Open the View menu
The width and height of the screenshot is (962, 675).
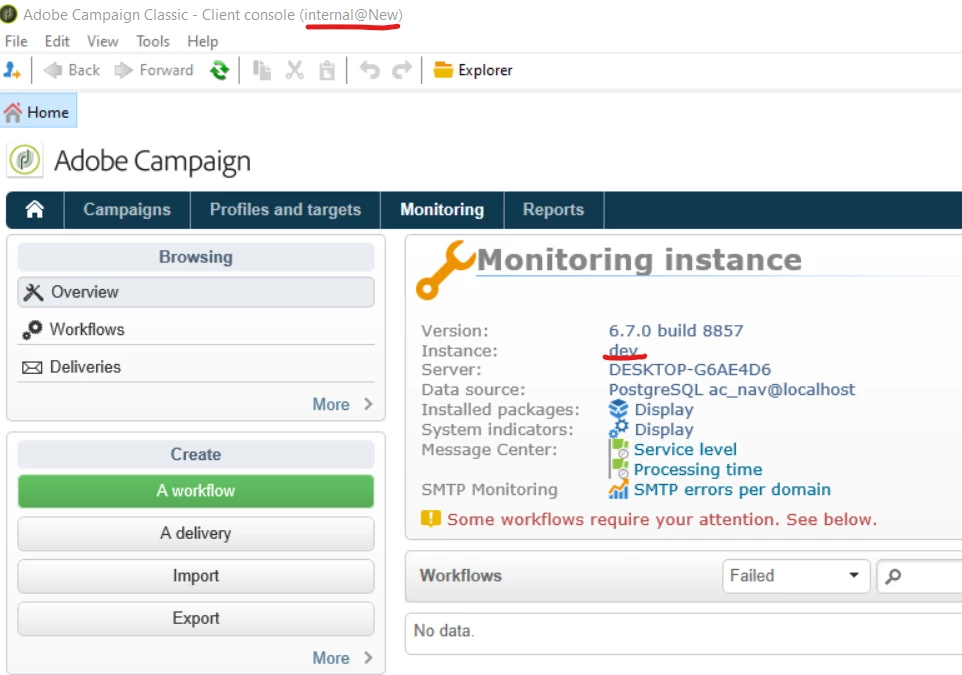pyautogui.click(x=102, y=41)
